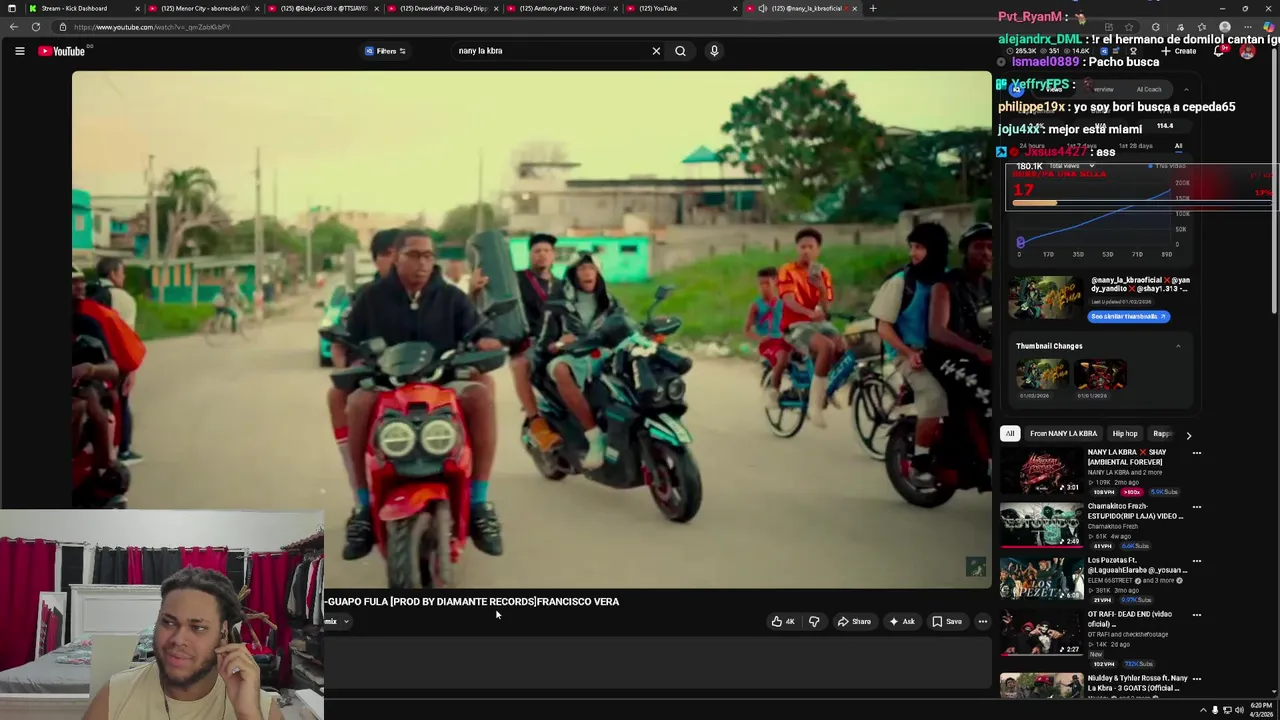The width and height of the screenshot is (1280, 720).
Task: Open the YouTube hamburger guide menu
Action: [x=19, y=51]
